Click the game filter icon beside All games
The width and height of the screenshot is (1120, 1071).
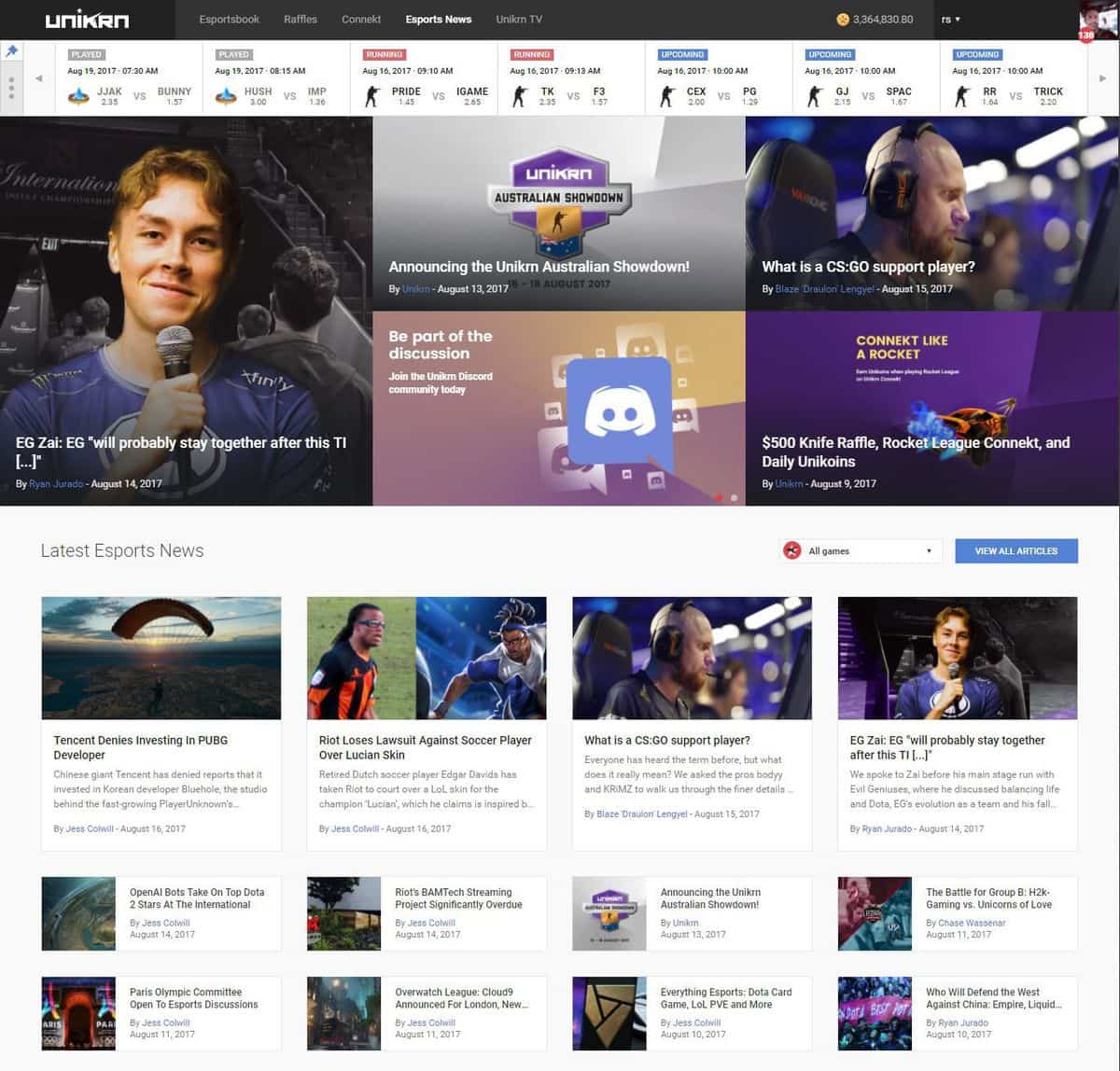793,550
